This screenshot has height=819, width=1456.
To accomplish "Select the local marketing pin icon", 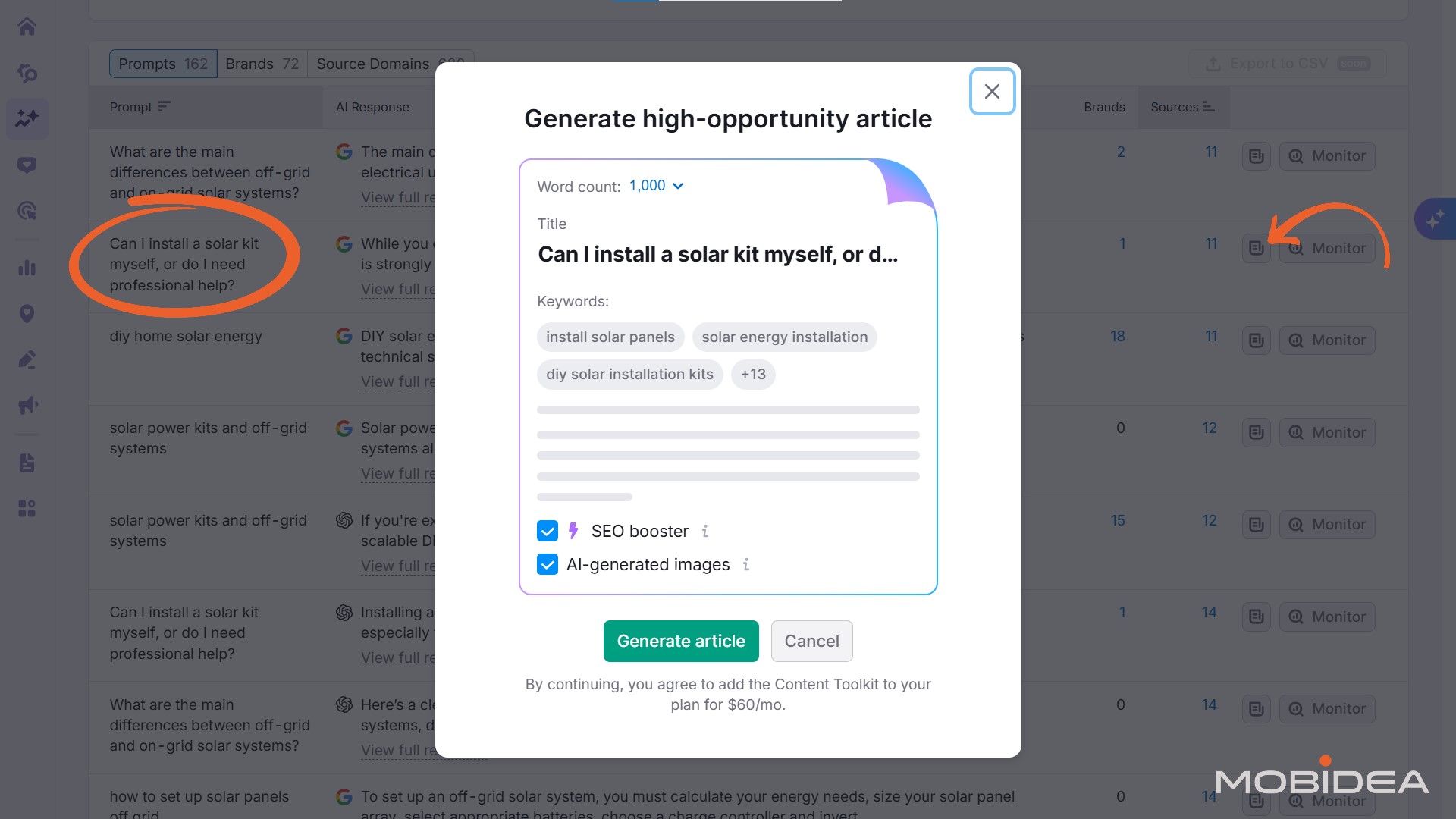I will 27,313.
